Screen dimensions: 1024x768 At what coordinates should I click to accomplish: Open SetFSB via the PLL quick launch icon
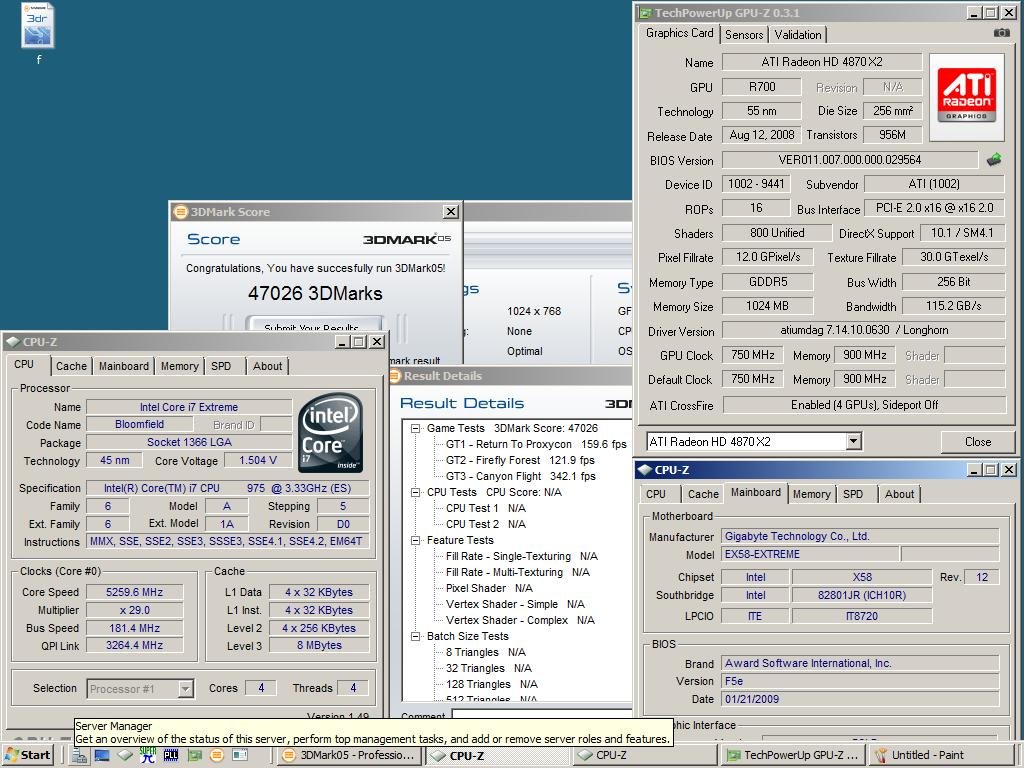170,756
